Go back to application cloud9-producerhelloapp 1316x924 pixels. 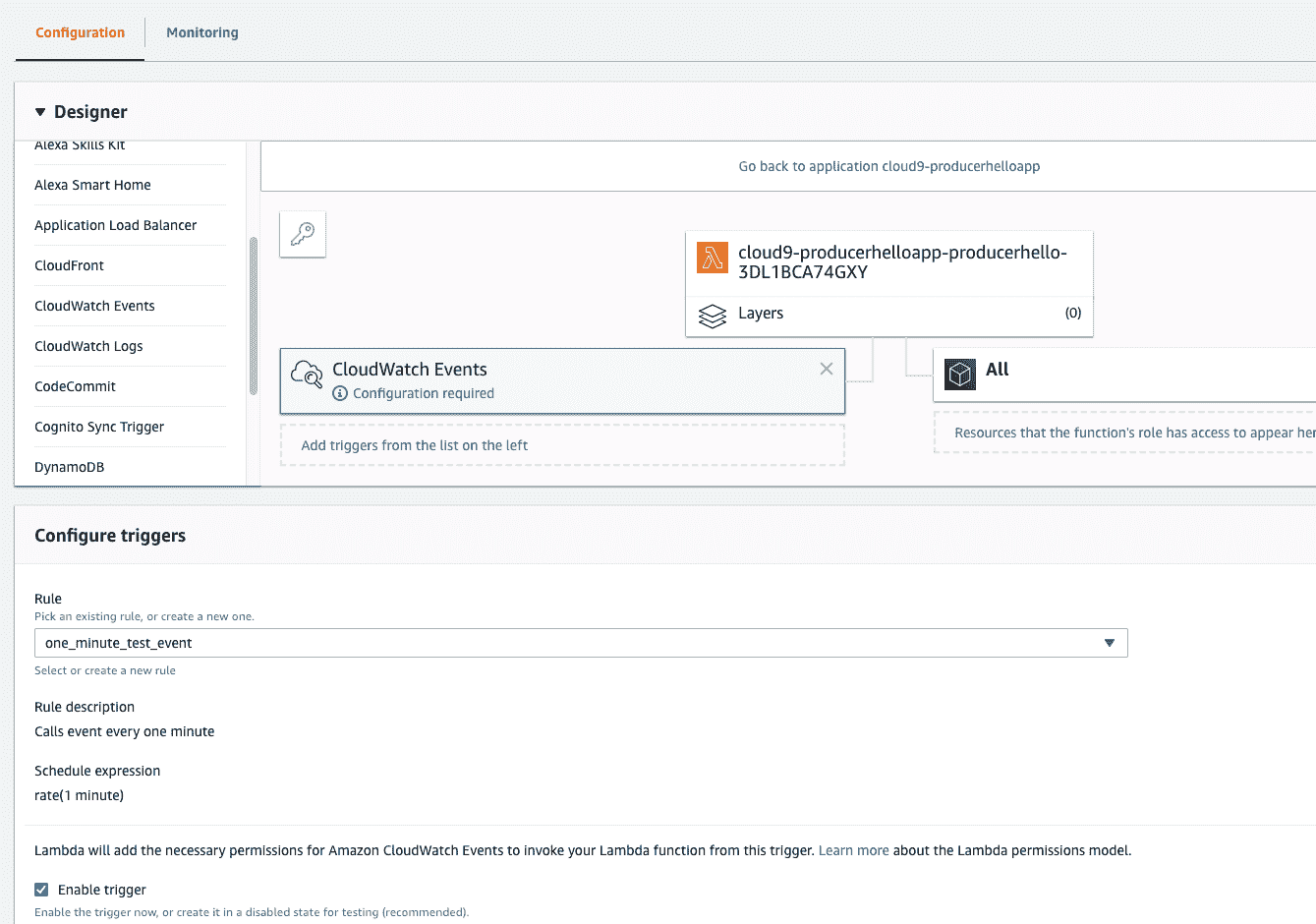[x=889, y=166]
